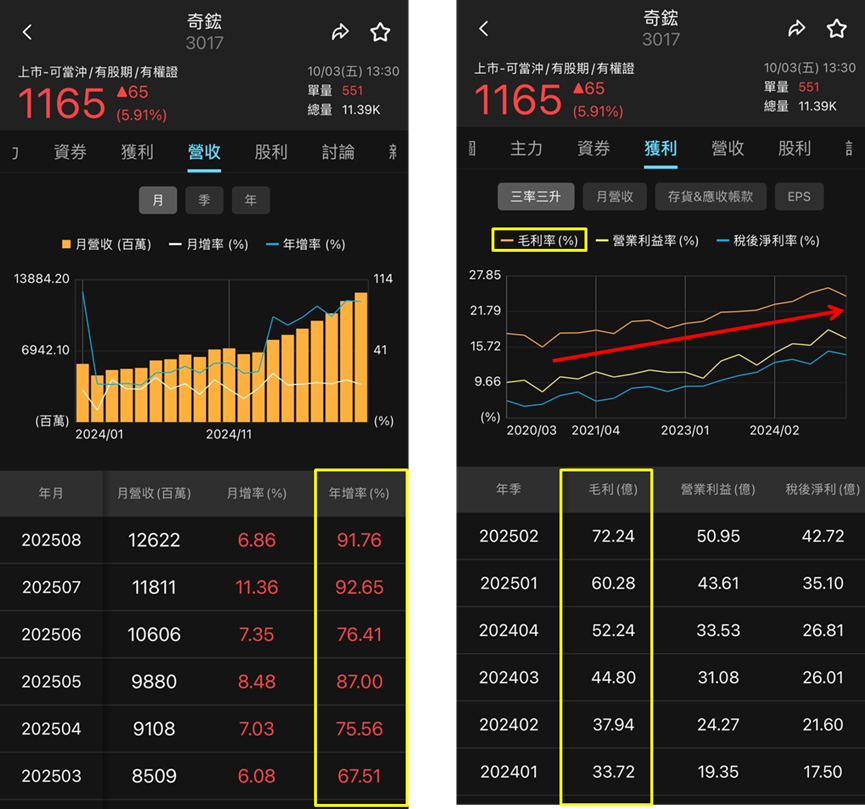
Task: Tap back arrow in left phone screen
Action: [x=27, y=32]
